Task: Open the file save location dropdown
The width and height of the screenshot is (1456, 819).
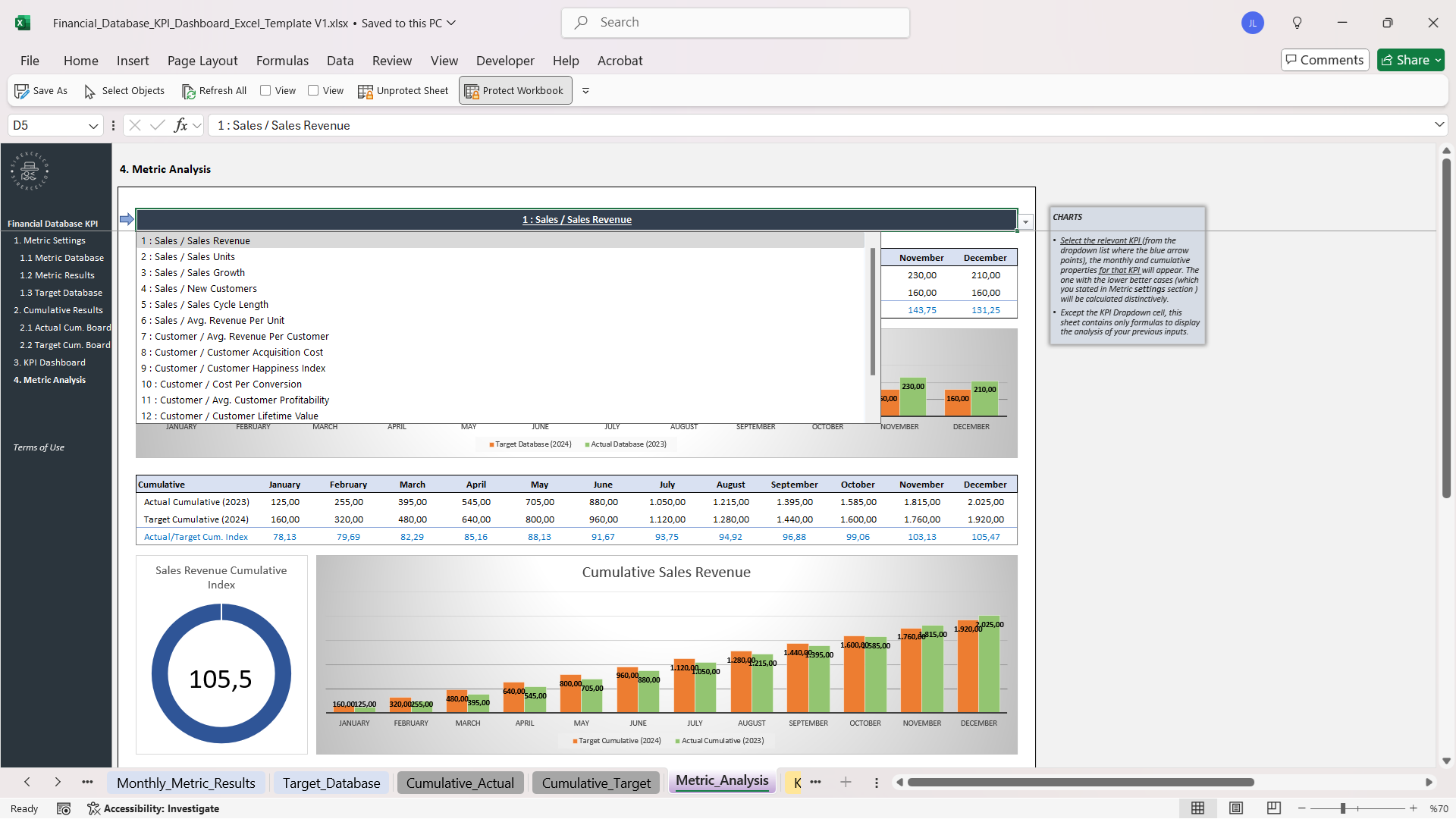Action: tap(451, 23)
